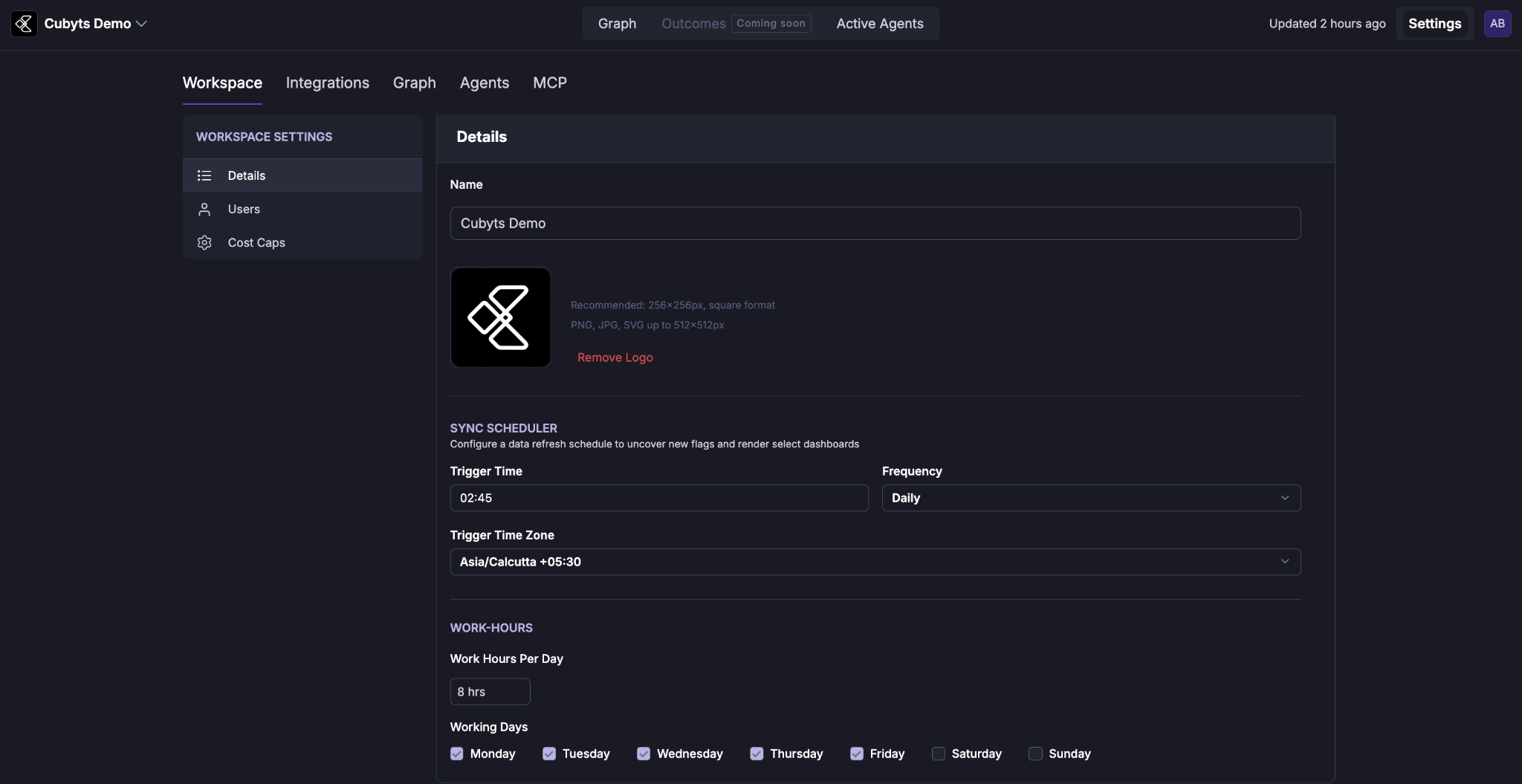Viewport: 1522px width, 784px height.
Task: Click the Users person icon
Action: point(204,209)
